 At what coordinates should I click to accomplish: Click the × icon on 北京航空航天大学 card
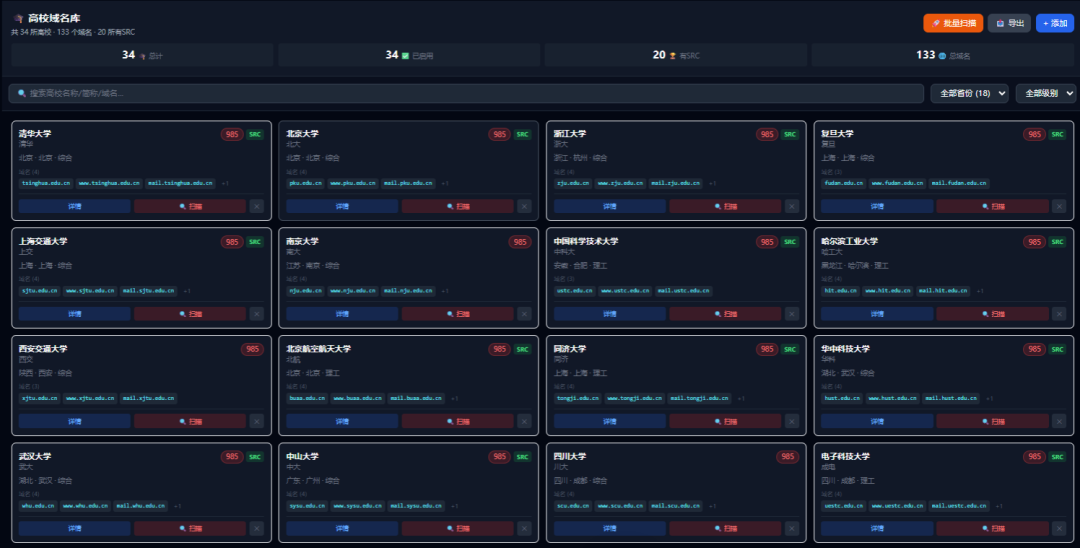524,421
